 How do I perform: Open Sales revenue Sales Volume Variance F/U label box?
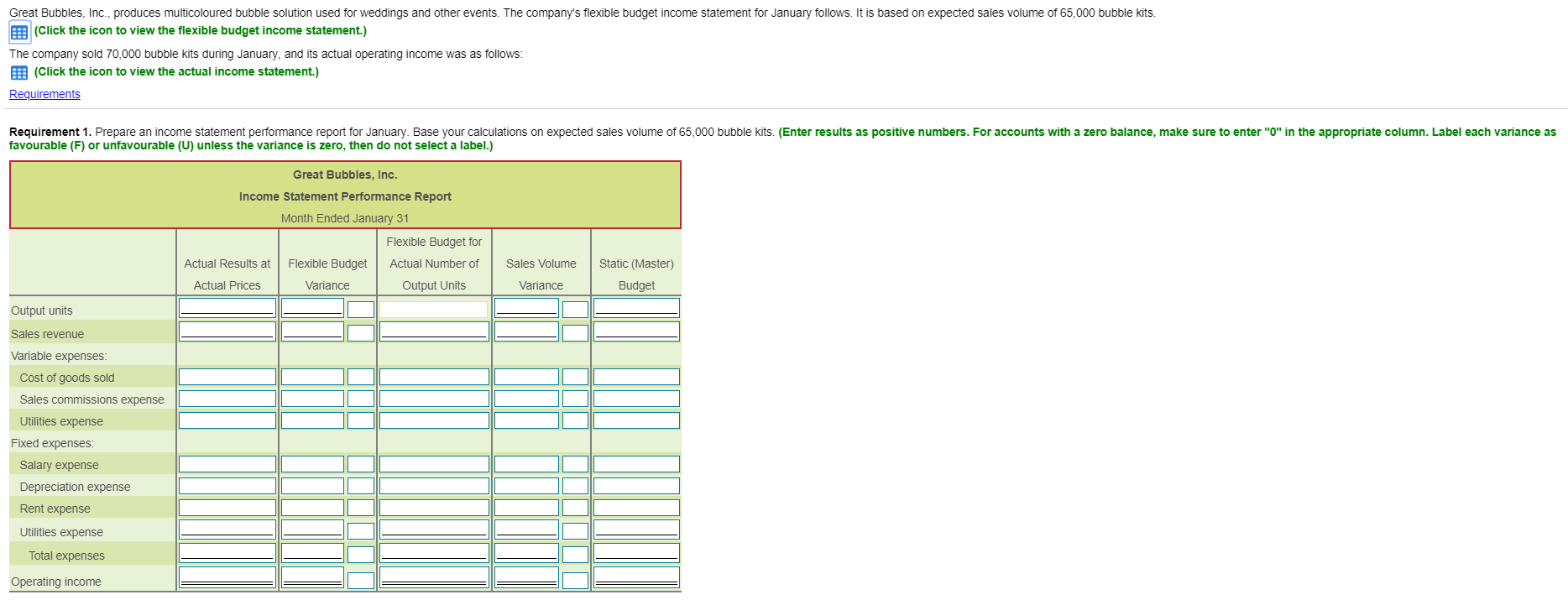pyautogui.click(x=576, y=333)
